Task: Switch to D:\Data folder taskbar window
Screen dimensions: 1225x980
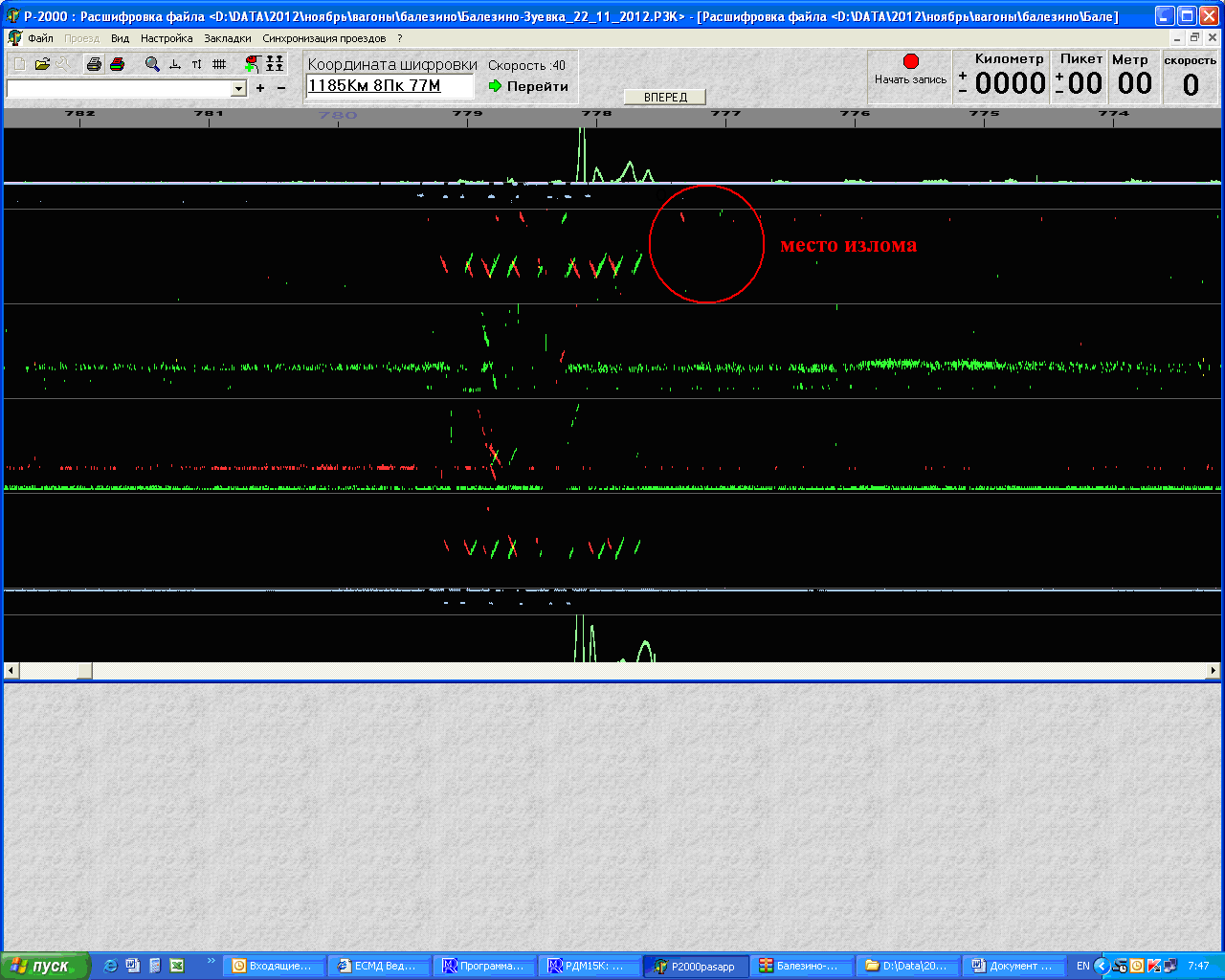Action: coord(905,966)
